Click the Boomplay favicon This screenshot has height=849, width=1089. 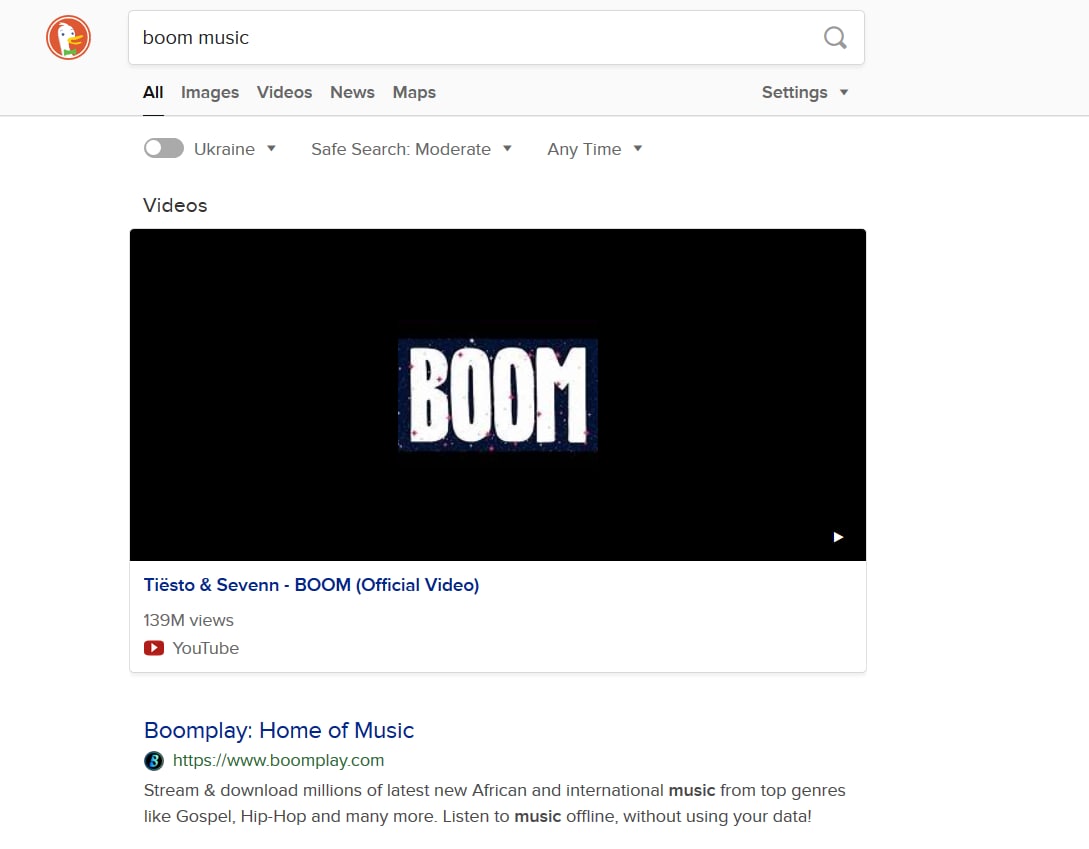153,761
